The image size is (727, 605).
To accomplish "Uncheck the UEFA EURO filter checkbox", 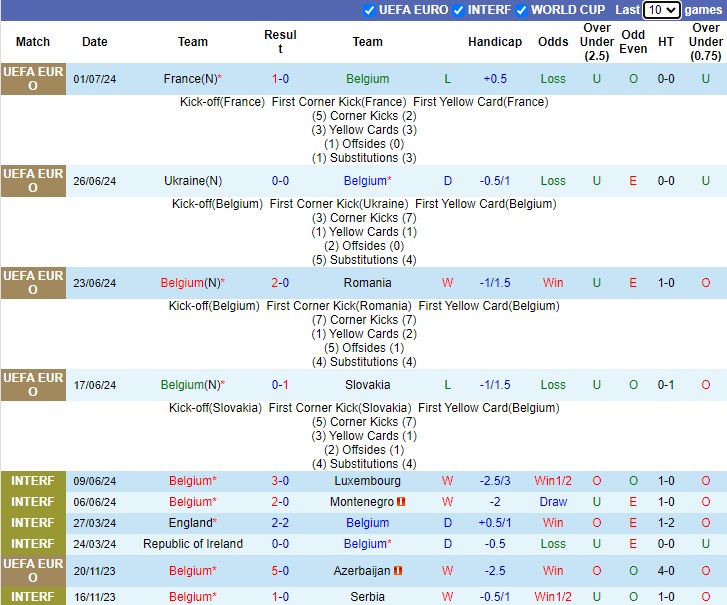I will [x=370, y=10].
